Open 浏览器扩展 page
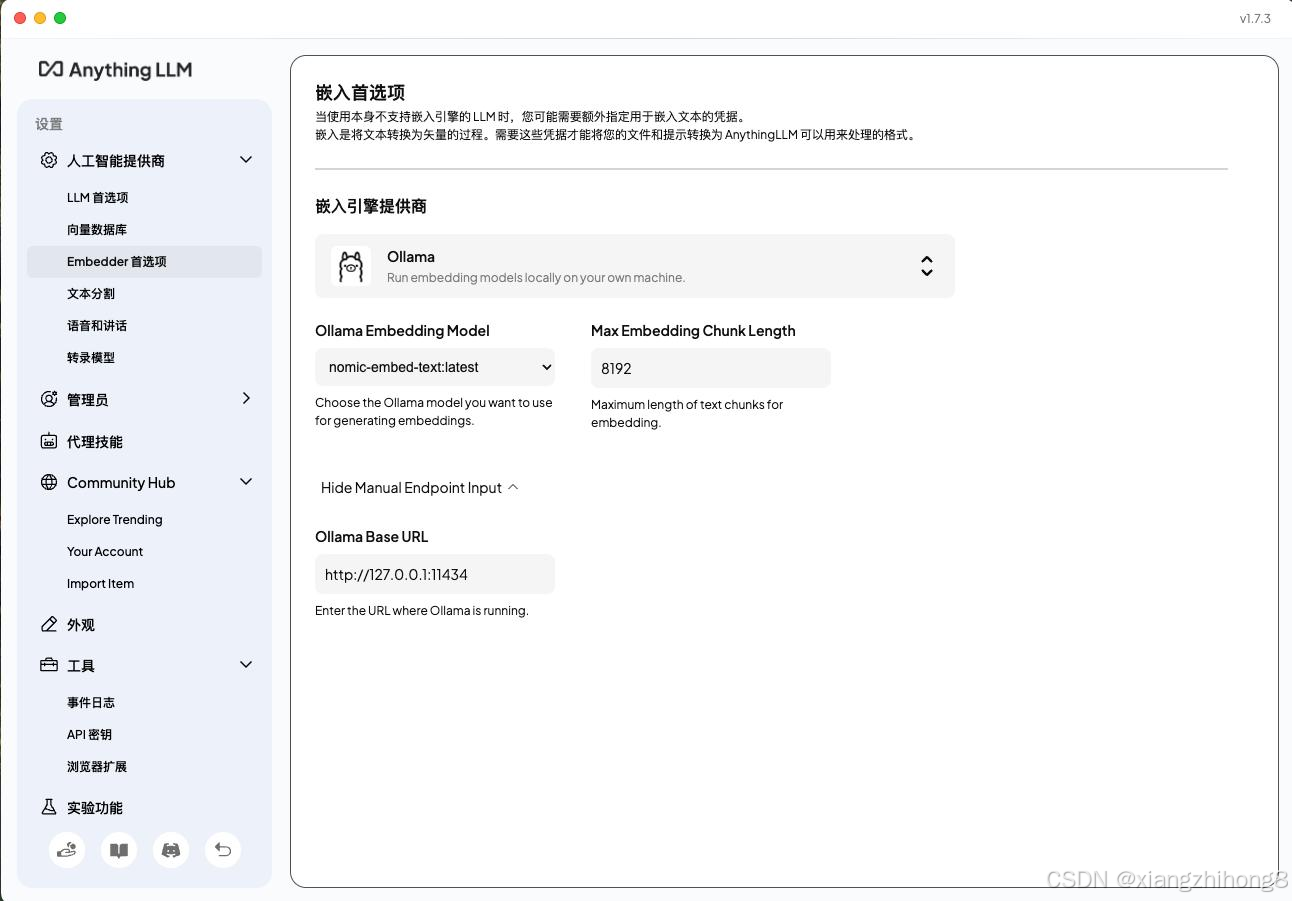The height and width of the screenshot is (901, 1292). pyautogui.click(x=97, y=767)
